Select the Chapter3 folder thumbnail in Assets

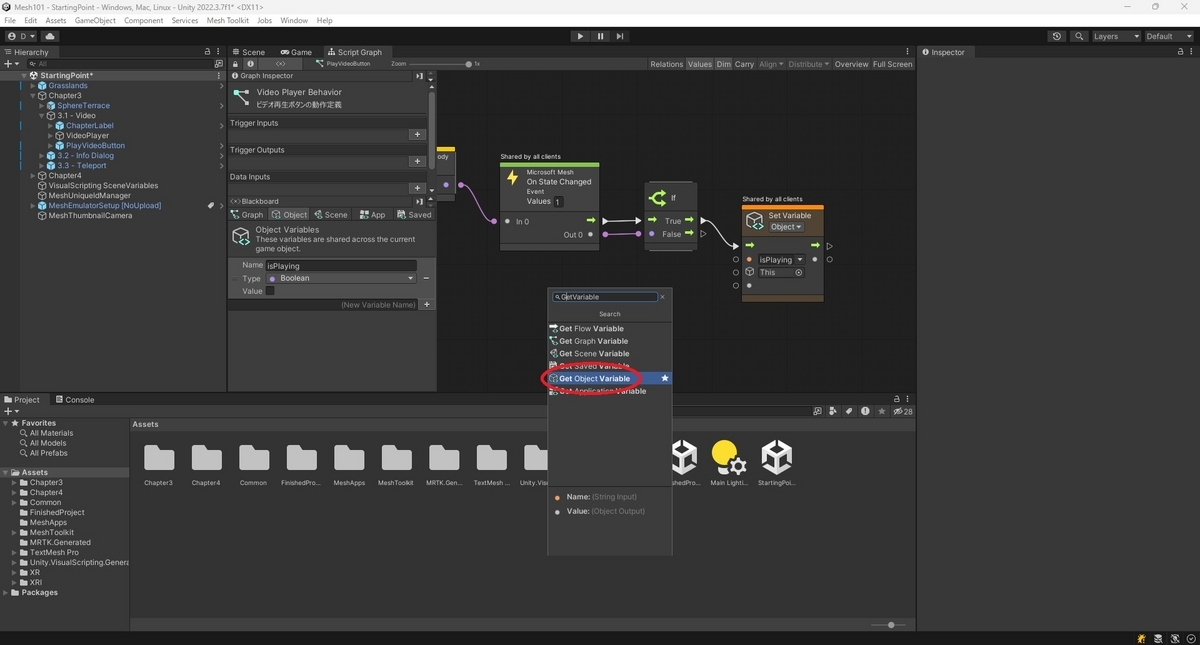point(159,458)
